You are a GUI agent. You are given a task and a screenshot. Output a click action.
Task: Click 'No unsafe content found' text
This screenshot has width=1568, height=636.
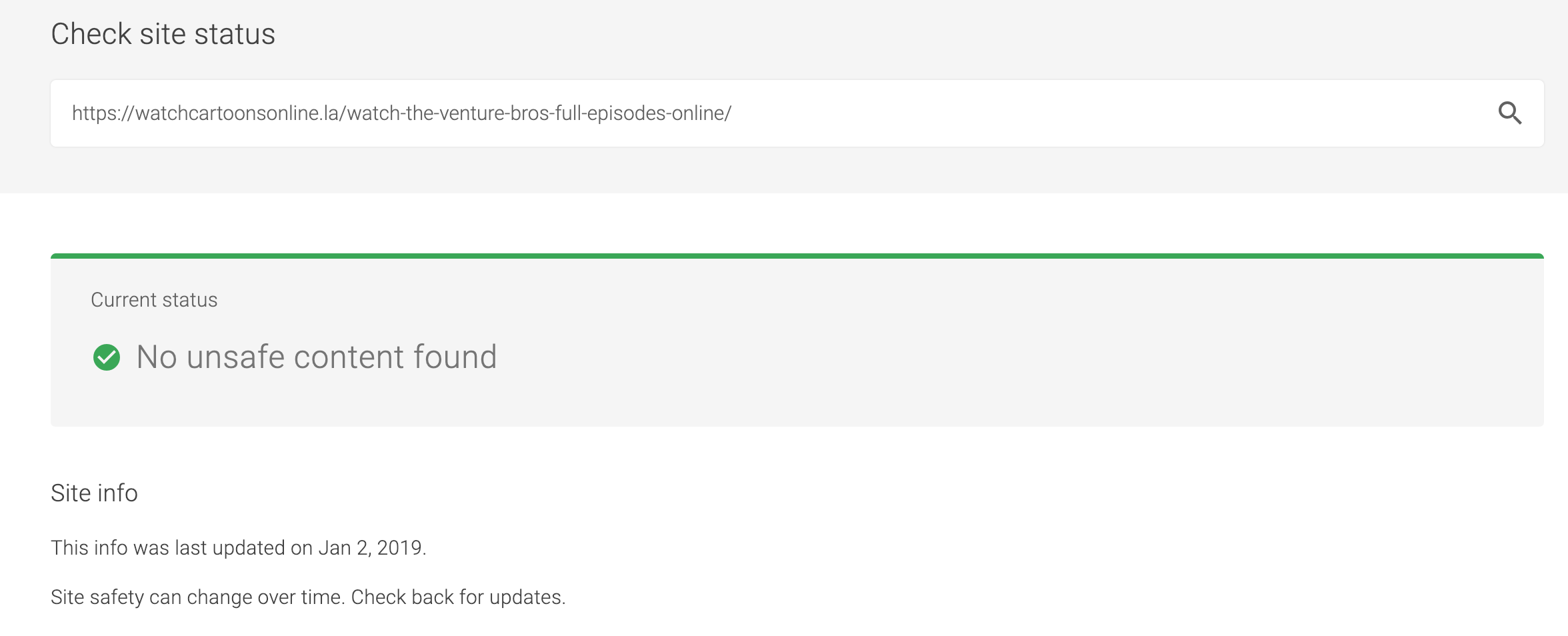(x=317, y=357)
